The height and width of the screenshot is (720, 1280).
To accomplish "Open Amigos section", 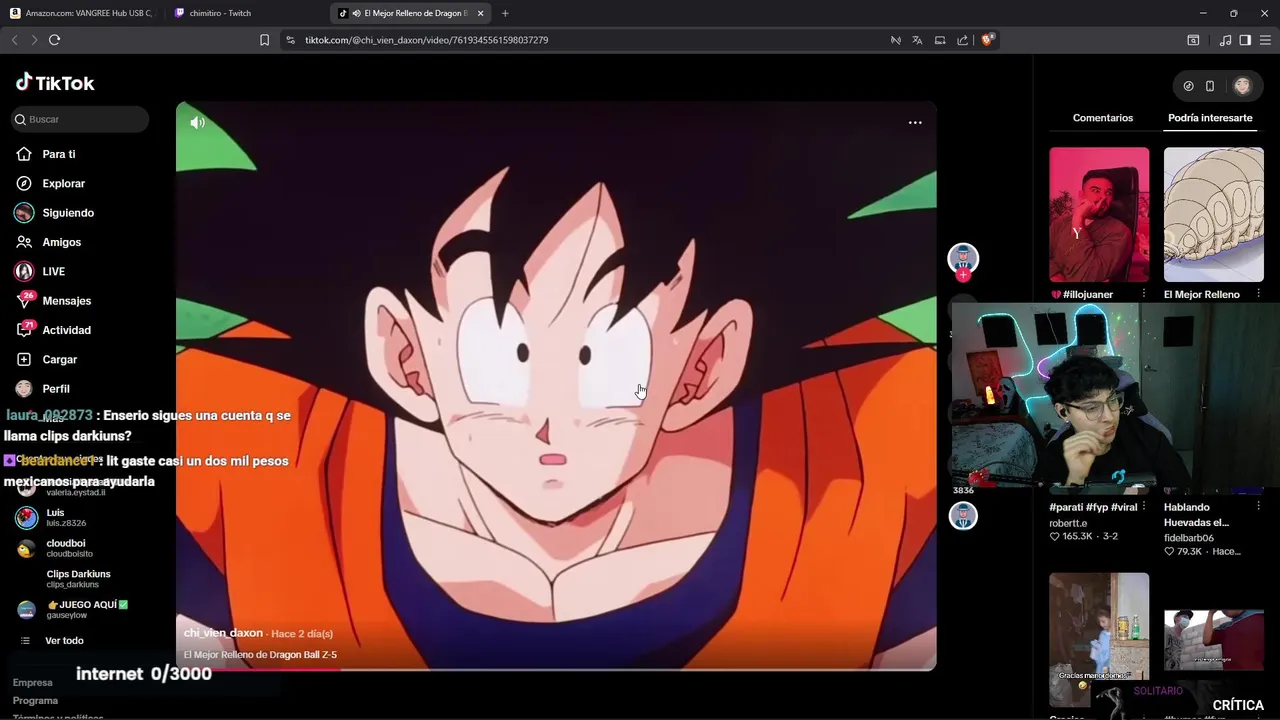I will pos(61,242).
